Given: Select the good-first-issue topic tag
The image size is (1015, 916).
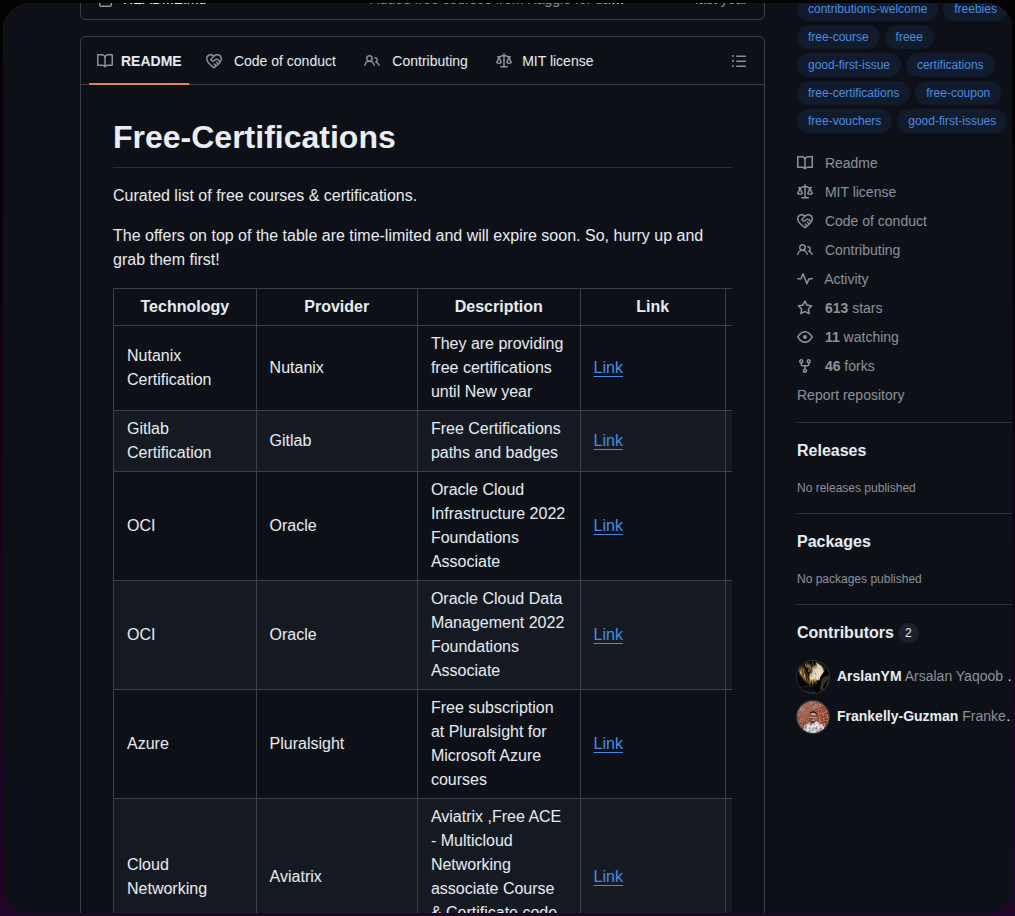Looking at the screenshot, I should tap(848, 65).
